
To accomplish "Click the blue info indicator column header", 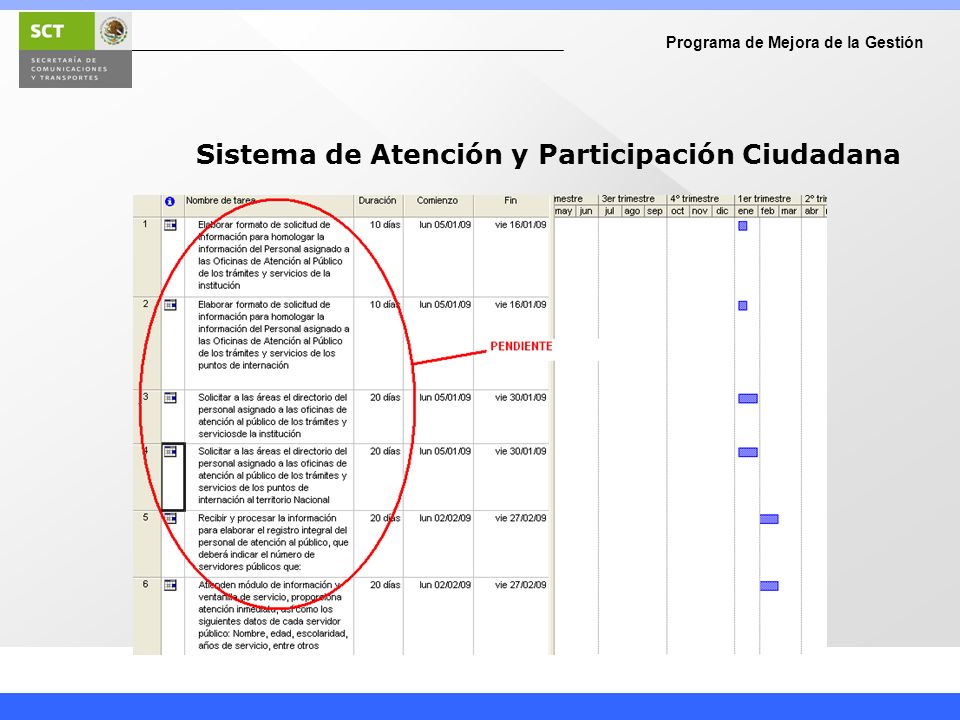I will [170, 201].
